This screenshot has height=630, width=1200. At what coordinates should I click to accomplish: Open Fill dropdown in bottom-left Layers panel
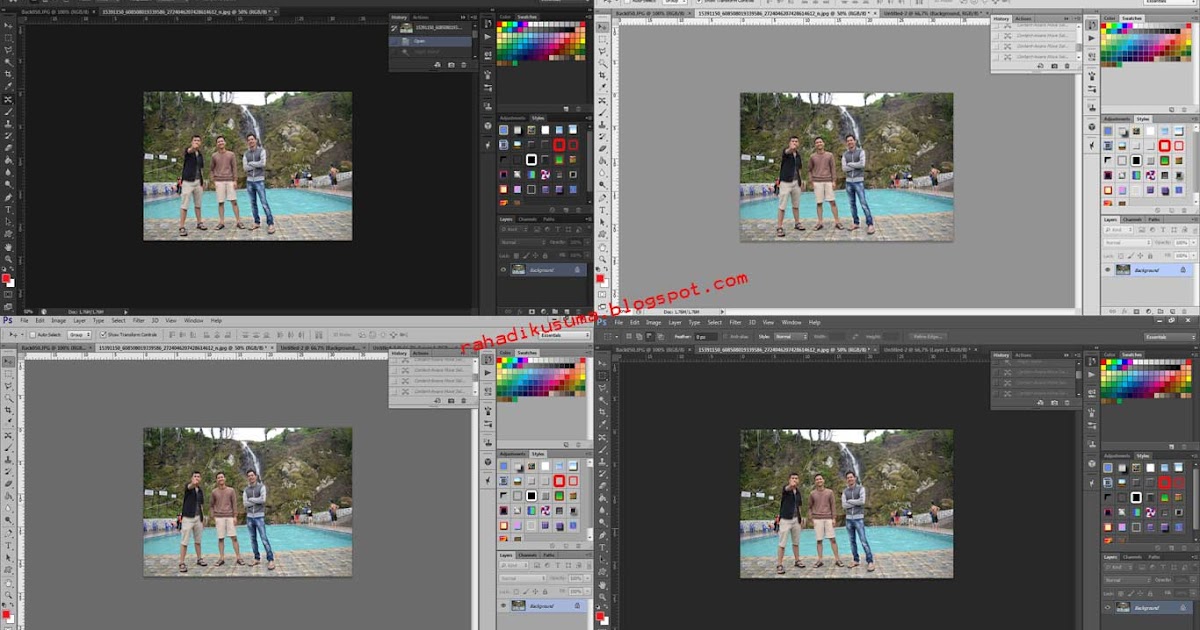[x=588, y=591]
